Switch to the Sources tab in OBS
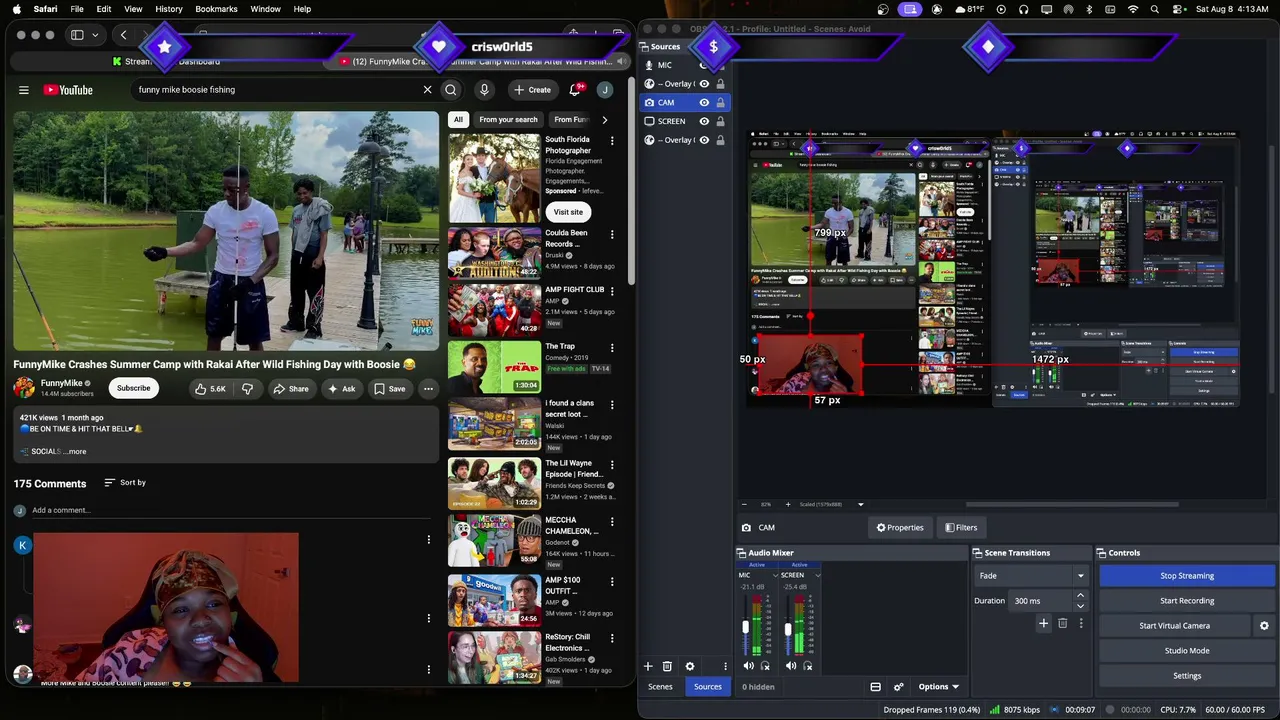The height and width of the screenshot is (720, 1280). [708, 687]
